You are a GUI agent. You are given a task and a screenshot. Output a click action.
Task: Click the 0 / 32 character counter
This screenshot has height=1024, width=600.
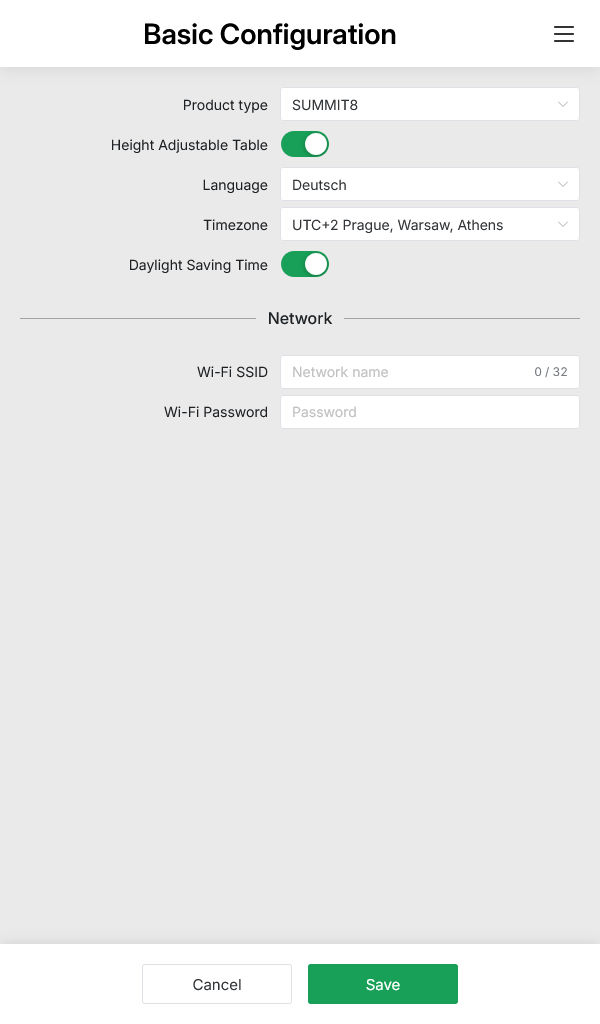550,372
